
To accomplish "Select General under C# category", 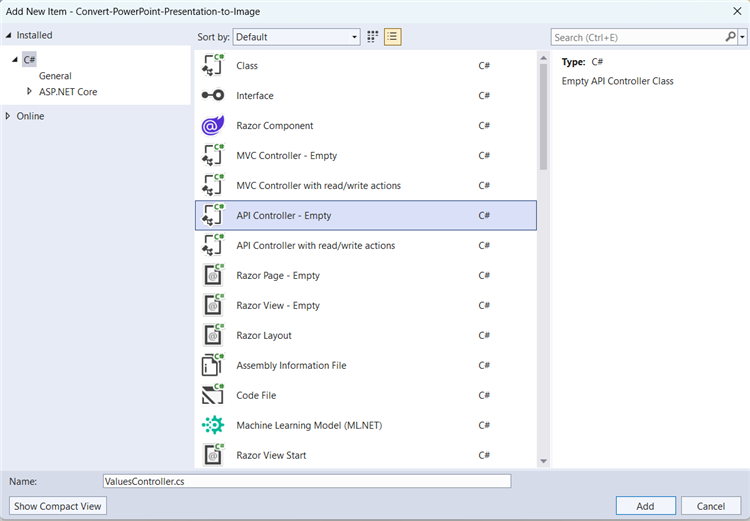I will pos(55,76).
